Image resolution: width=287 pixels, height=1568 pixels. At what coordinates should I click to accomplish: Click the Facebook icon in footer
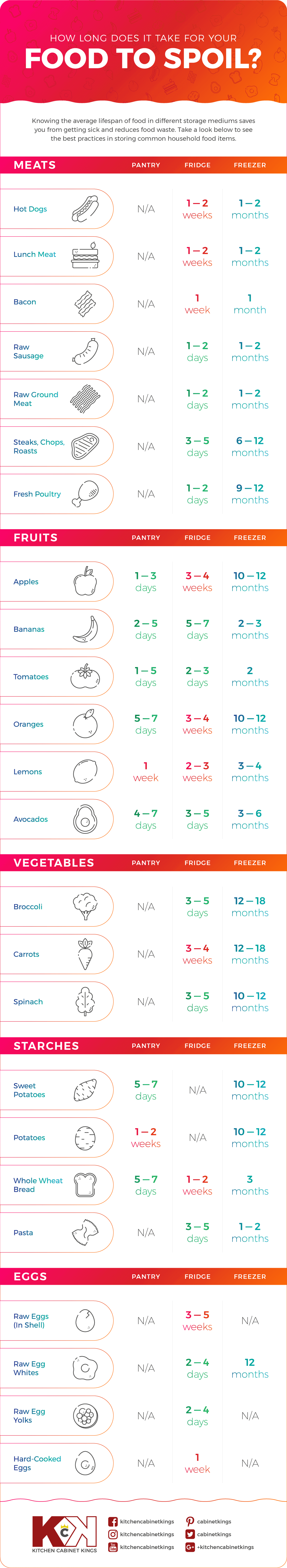pyautogui.click(x=113, y=1521)
